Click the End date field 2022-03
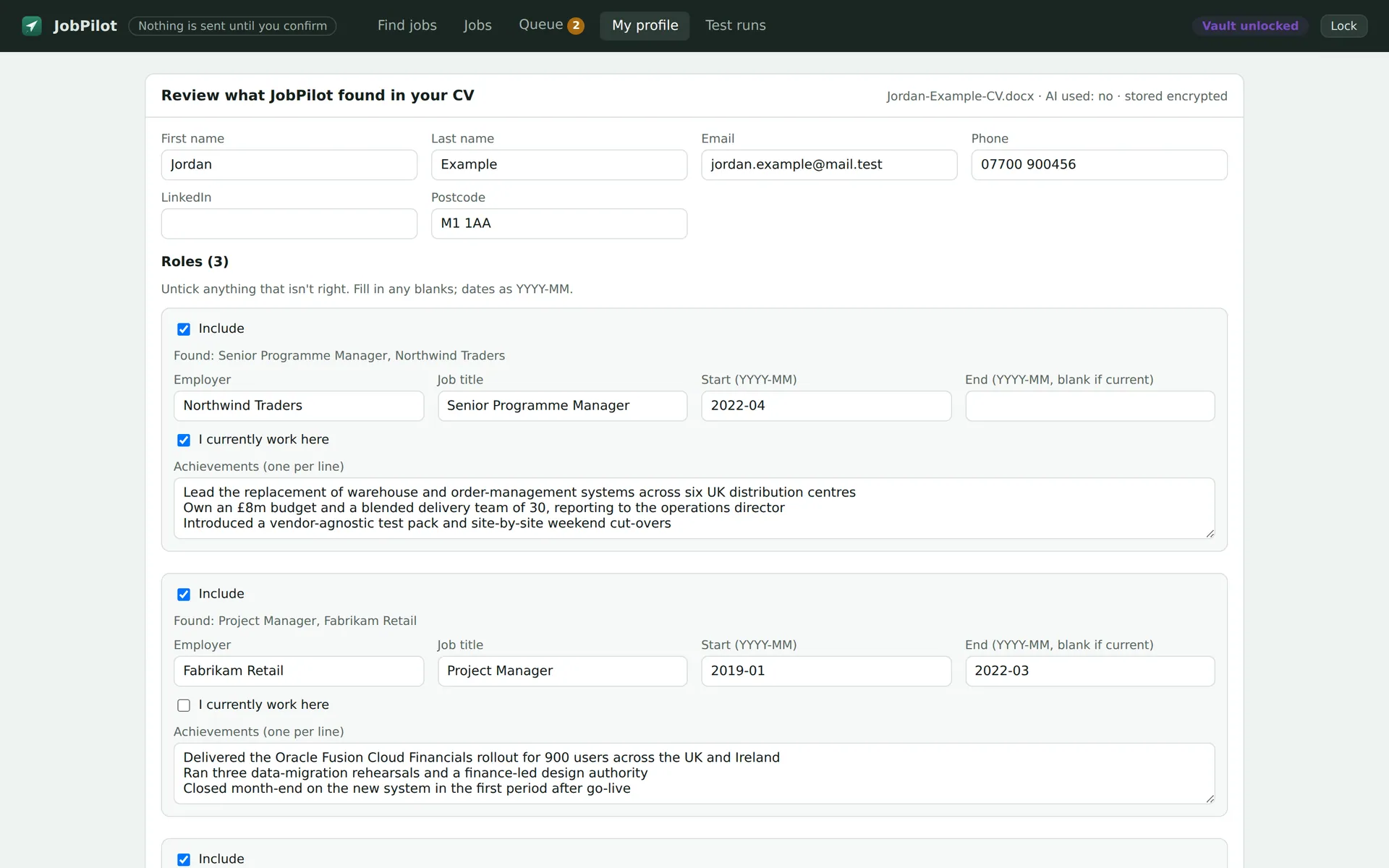1389x868 pixels. pos(1089,671)
